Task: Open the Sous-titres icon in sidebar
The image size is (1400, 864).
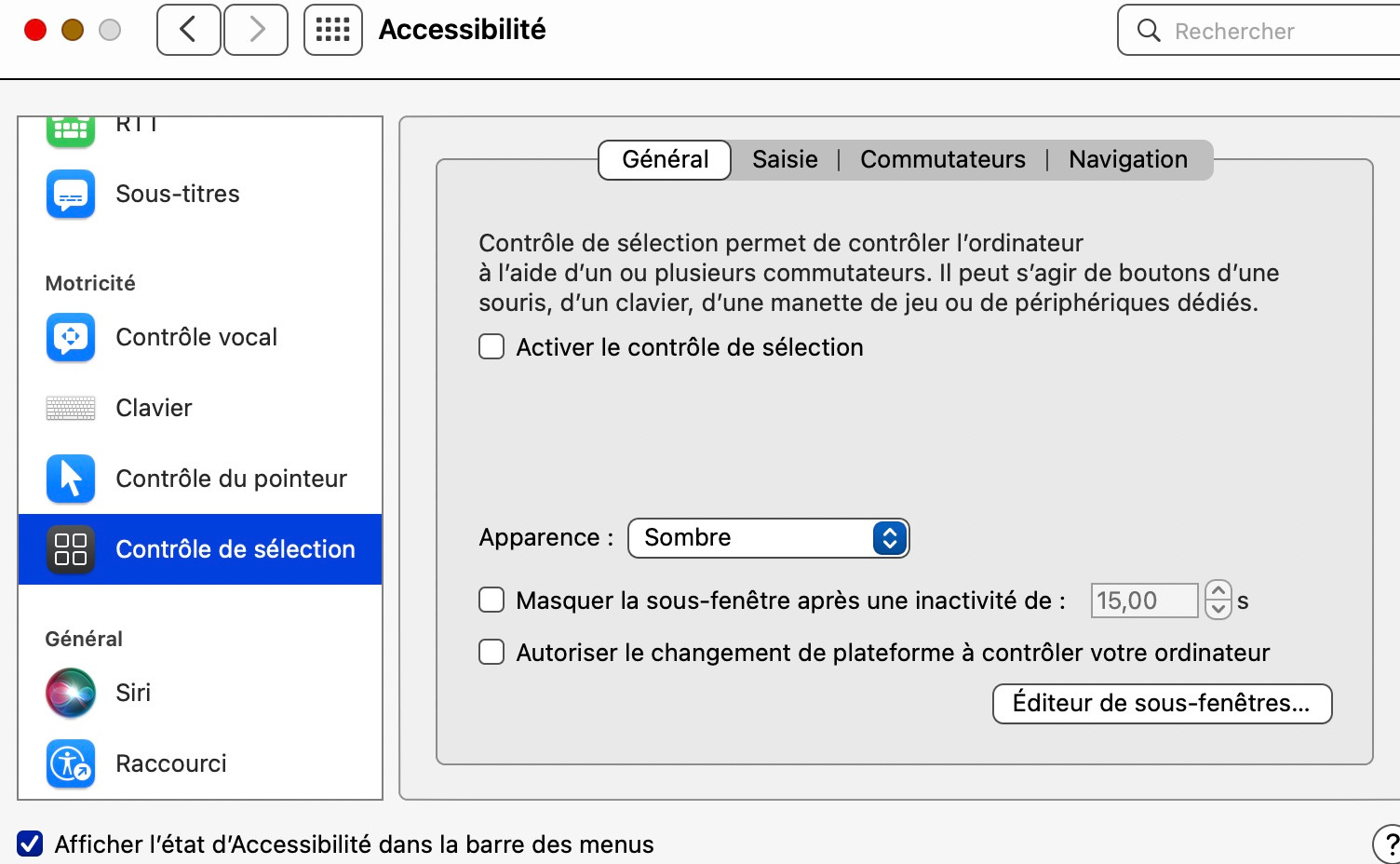Action: [x=71, y=194]
